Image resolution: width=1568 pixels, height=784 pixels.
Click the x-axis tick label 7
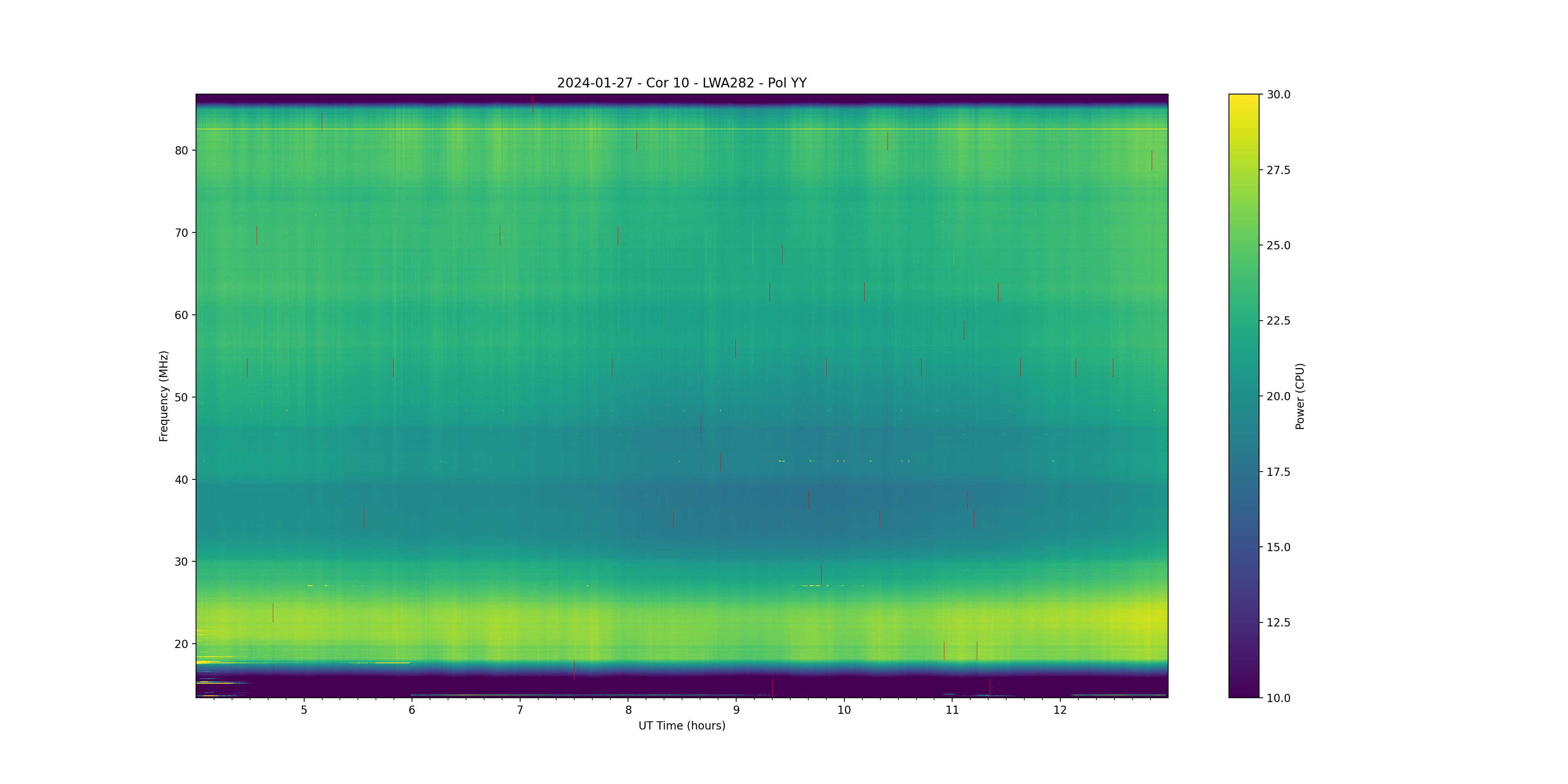pos(520,710)
